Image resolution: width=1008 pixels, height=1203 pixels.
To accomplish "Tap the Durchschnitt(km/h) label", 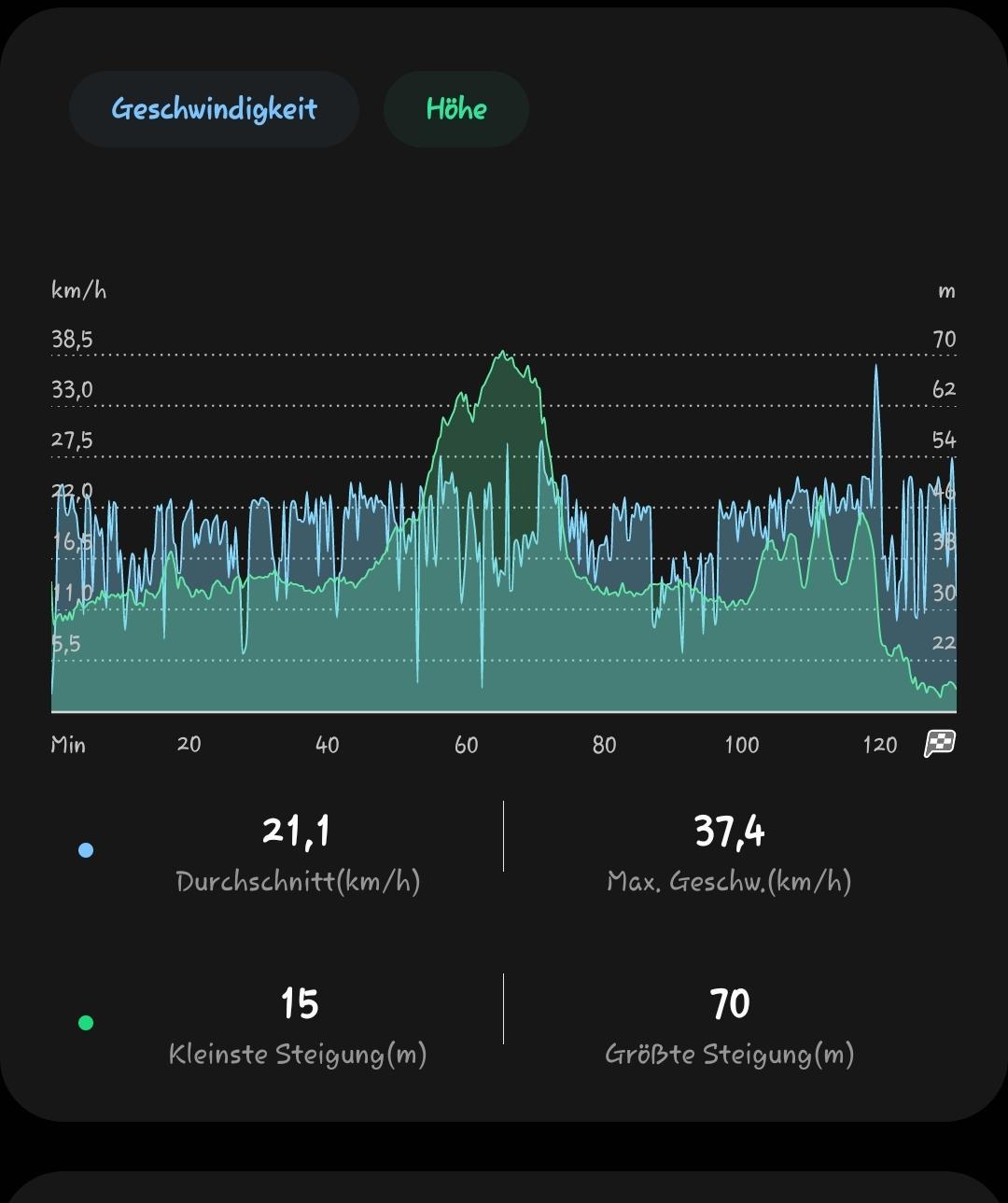I will pyautogui.click(x=298, y=882).
